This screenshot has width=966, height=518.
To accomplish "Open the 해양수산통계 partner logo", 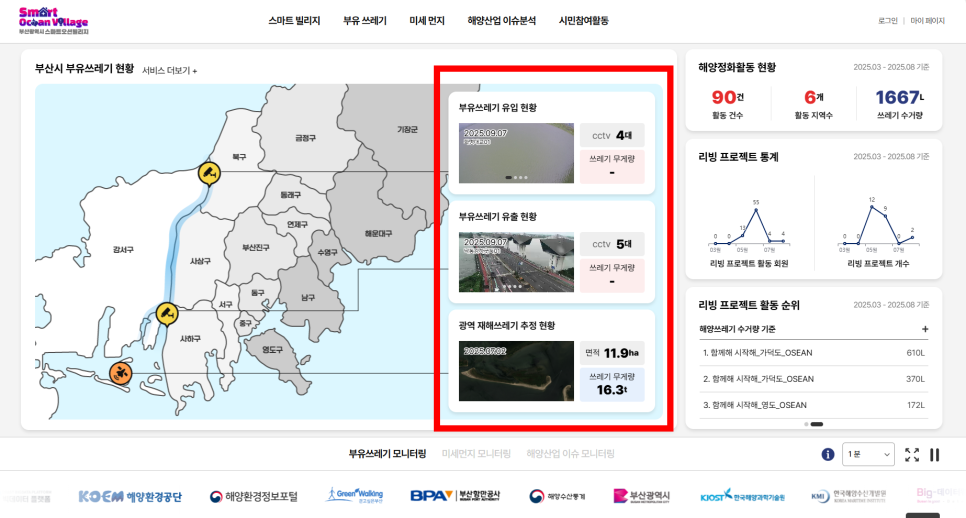I will point(558,496).
